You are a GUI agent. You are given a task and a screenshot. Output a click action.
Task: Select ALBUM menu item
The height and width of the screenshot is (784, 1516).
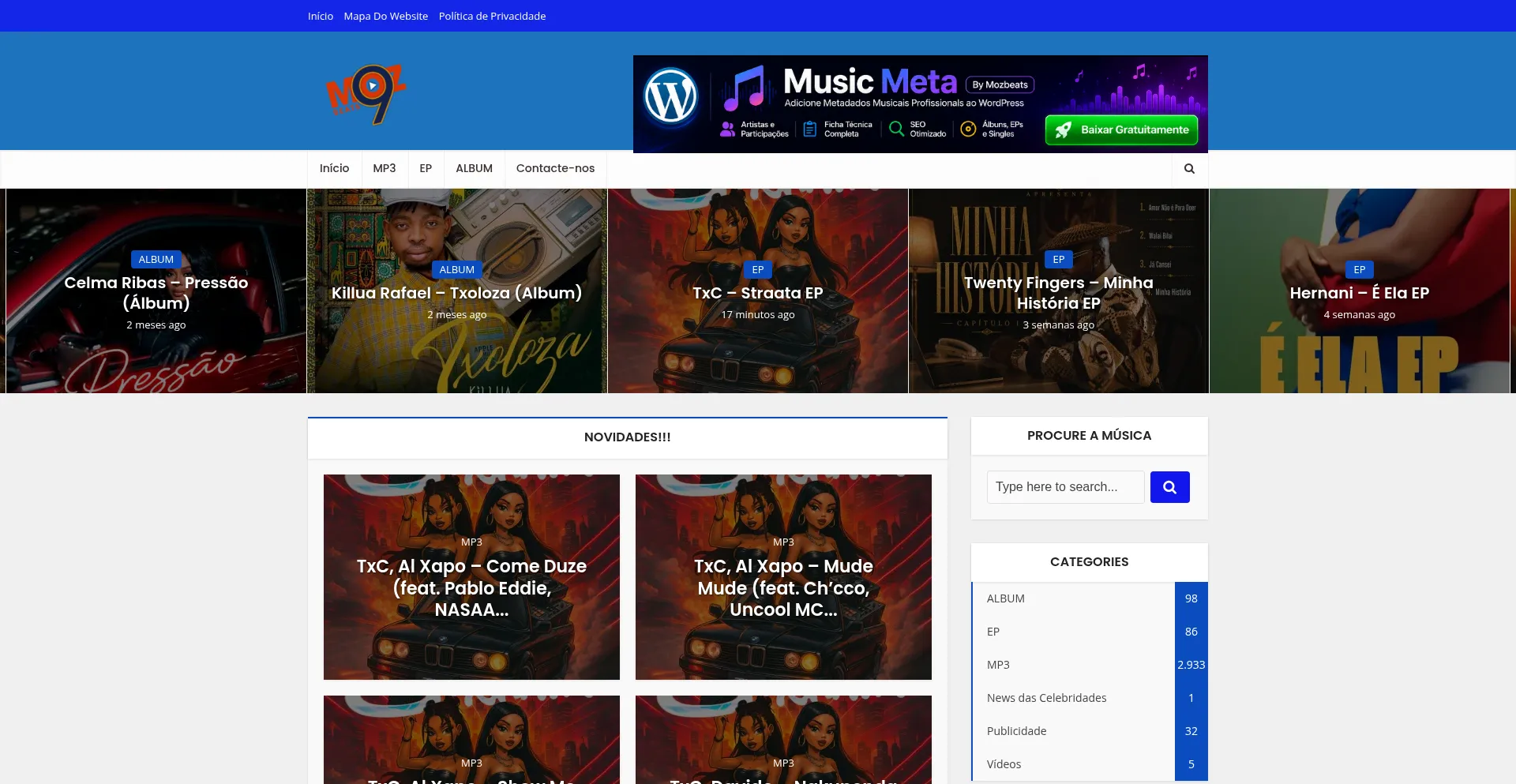474,168
